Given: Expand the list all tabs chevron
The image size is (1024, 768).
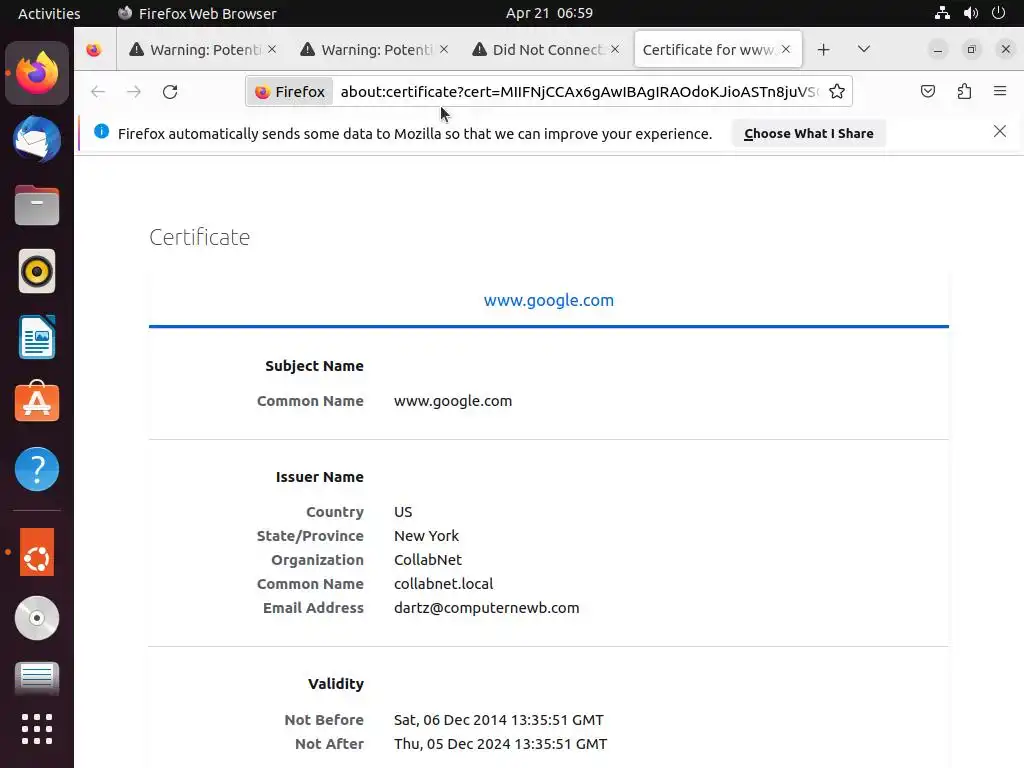Looking at the screenshot, I should 863,50.
